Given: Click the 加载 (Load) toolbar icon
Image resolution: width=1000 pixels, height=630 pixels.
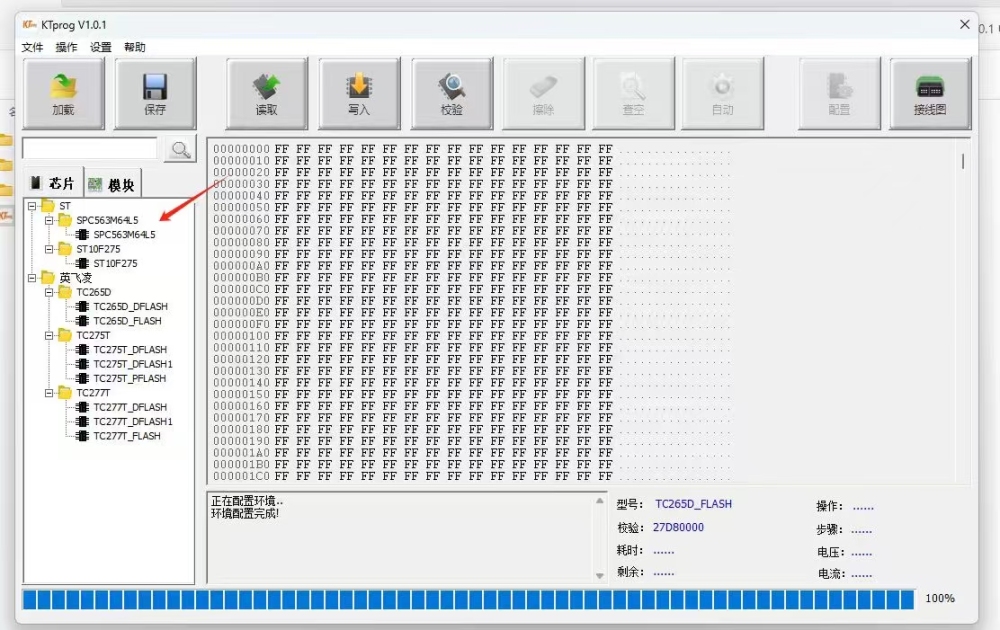Looking at the screenshot, I should coord(63,92).
